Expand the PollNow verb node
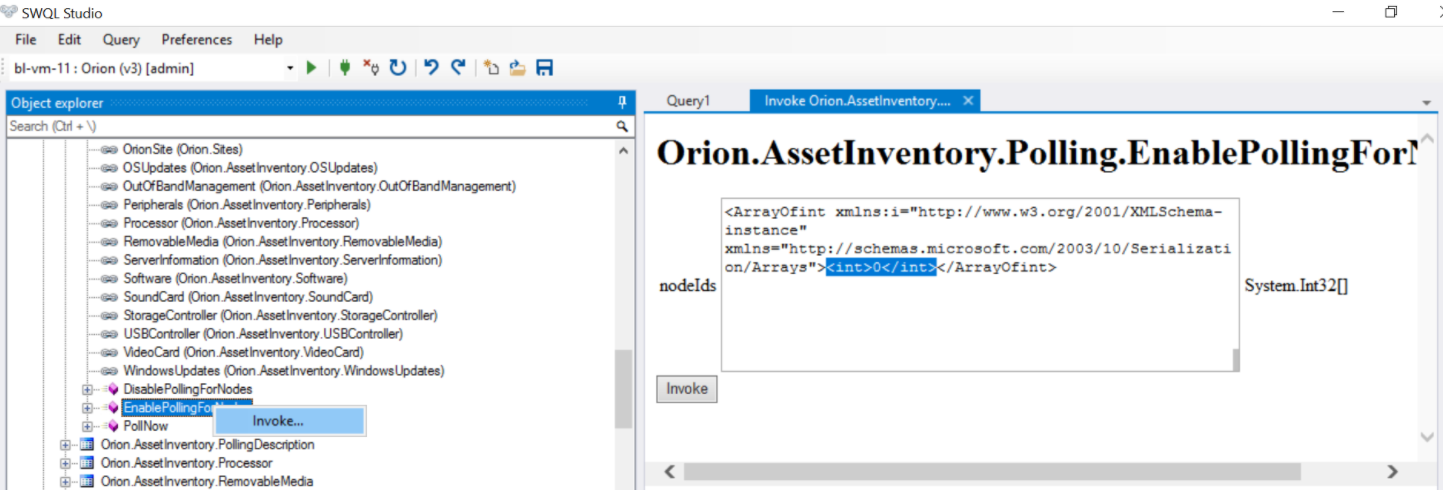The image size is (1443, 490). [88, 426]
